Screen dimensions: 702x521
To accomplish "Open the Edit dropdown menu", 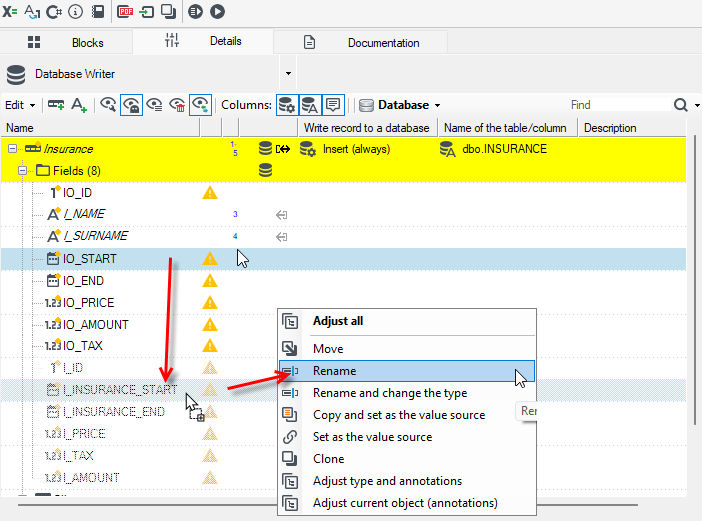I will point(20,105).
